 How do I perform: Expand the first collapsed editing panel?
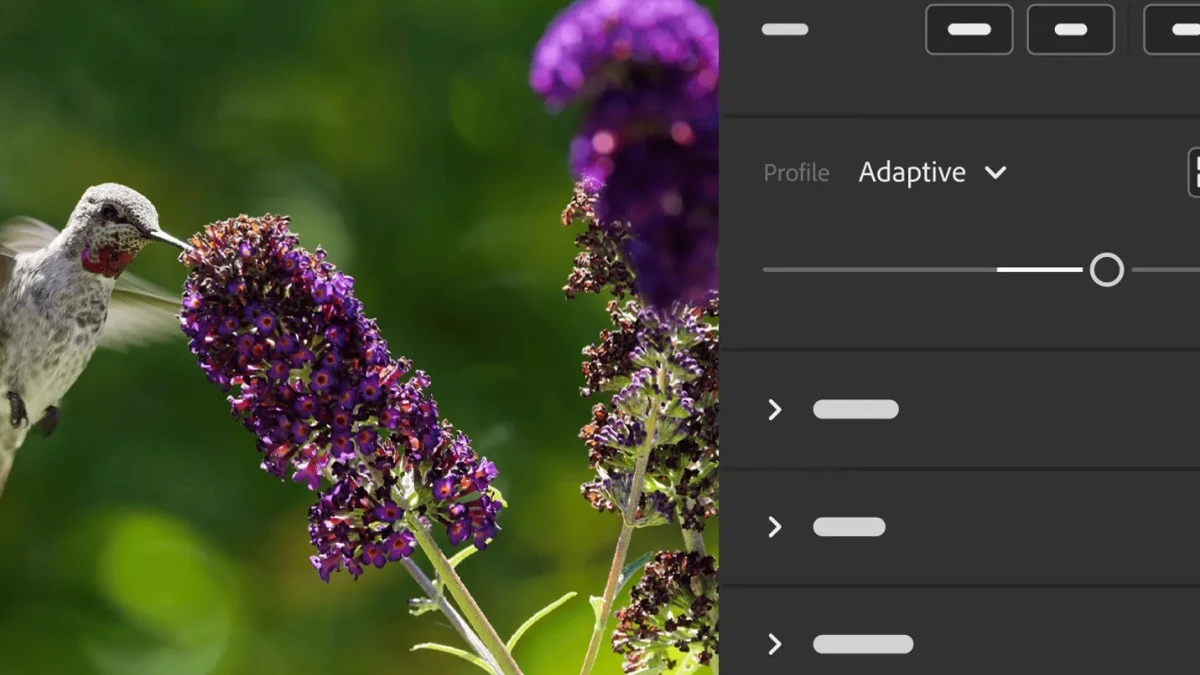(x=773, y=409)
